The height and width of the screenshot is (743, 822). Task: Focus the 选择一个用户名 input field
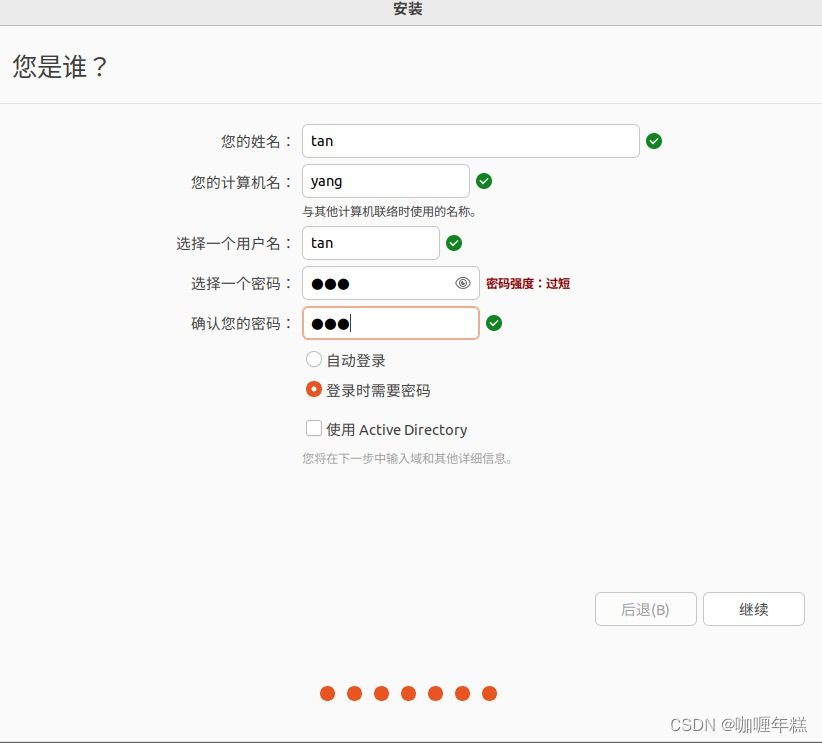pos(371,243)
